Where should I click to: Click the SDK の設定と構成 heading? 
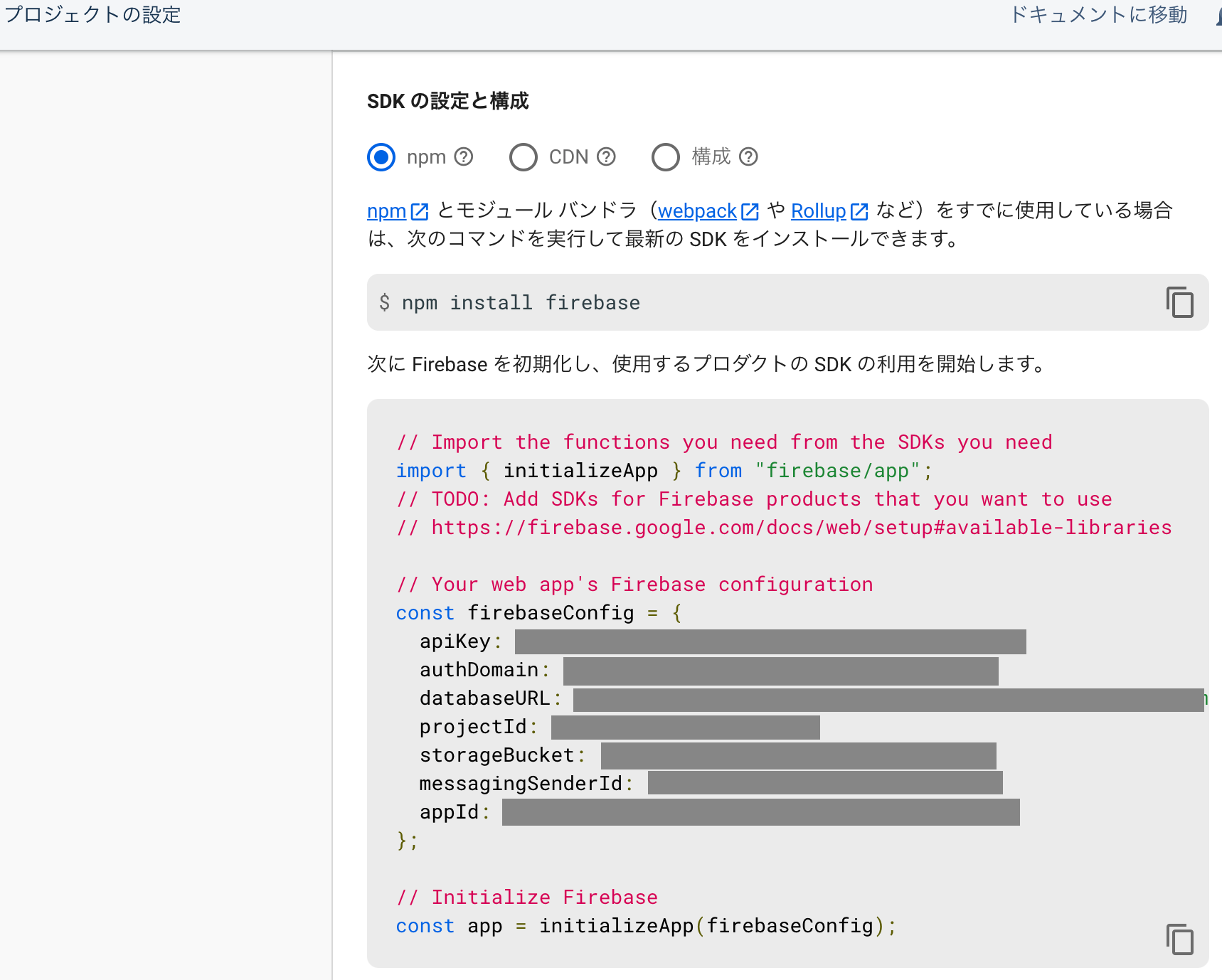pos(448,101)
